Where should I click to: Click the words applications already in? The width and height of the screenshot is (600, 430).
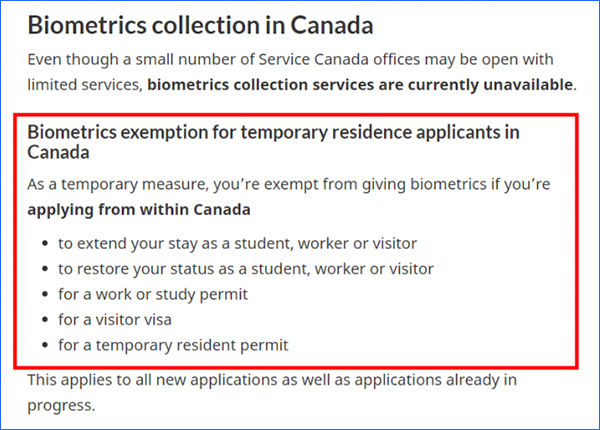(x=435, y=380)
